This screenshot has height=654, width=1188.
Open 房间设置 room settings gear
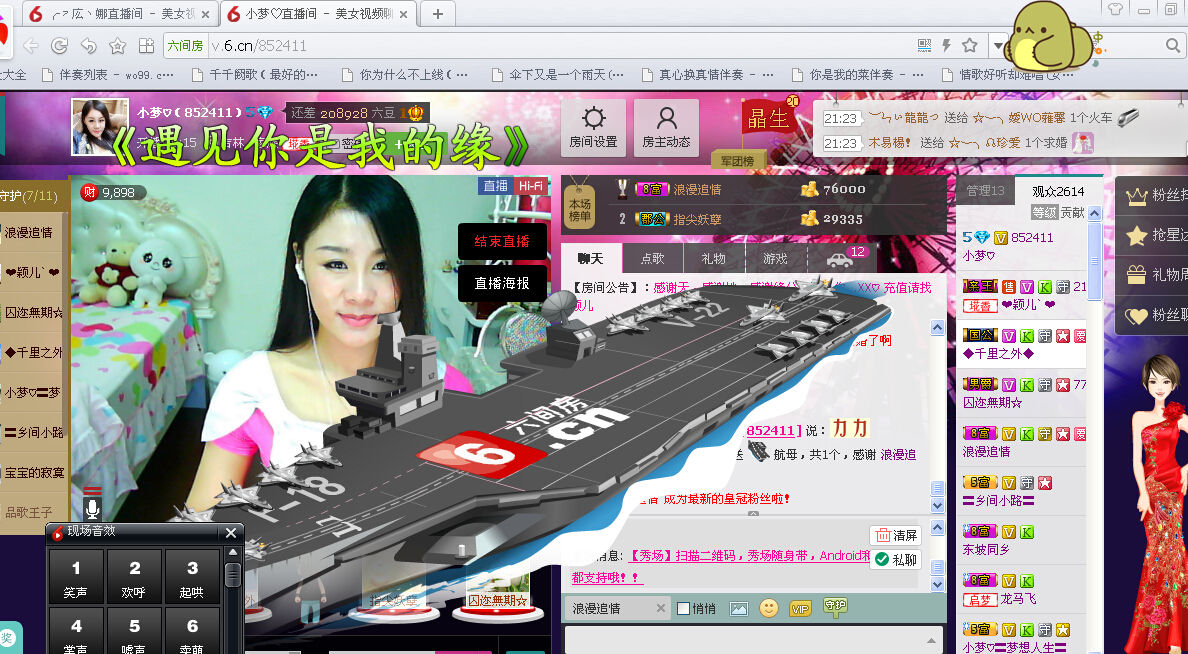(x=593, y=127)
